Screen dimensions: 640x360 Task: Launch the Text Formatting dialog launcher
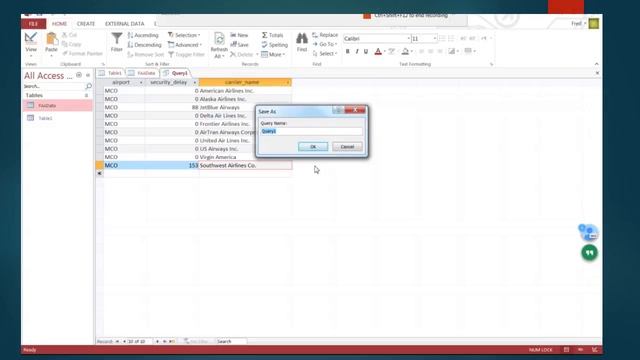(491, 64)
